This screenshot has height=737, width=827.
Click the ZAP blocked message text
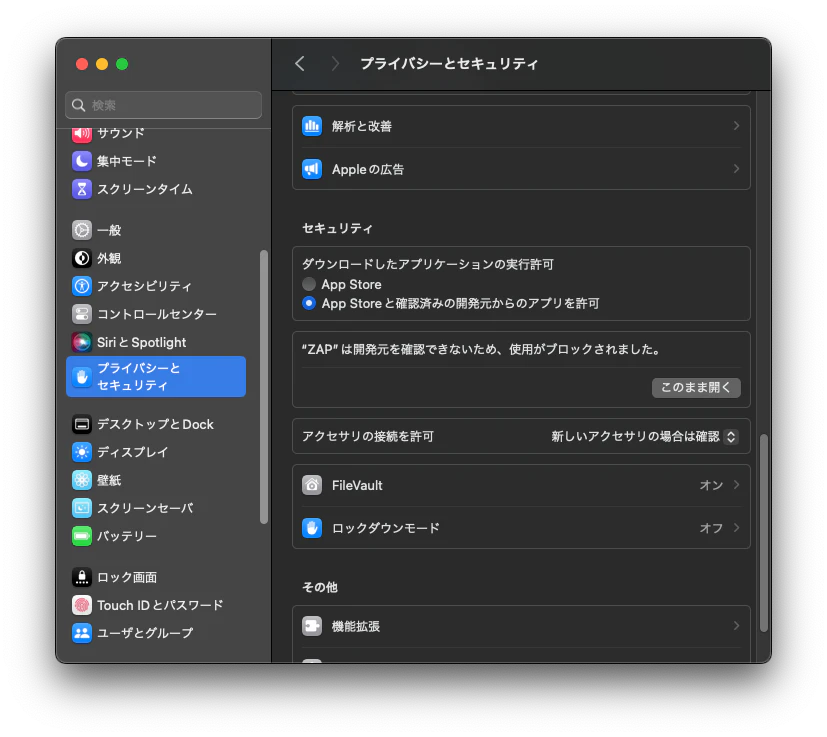[483, 349]
